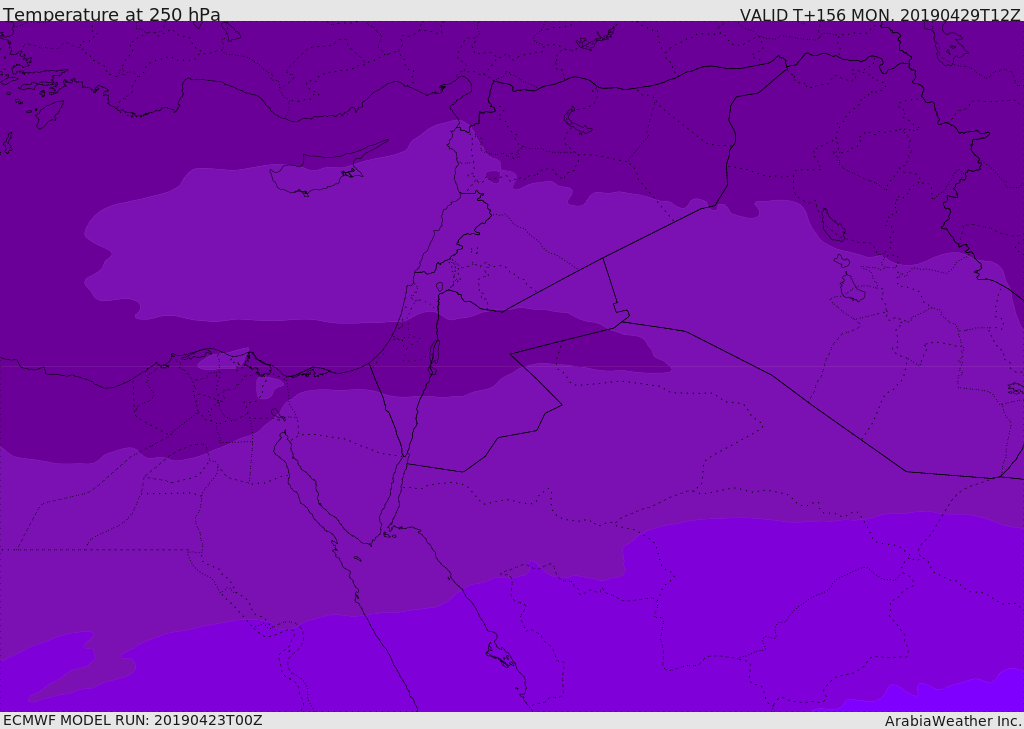Click the "250 hPa" pressure level text
Screen dimensions: 1024x729
(x=184, y=15)
